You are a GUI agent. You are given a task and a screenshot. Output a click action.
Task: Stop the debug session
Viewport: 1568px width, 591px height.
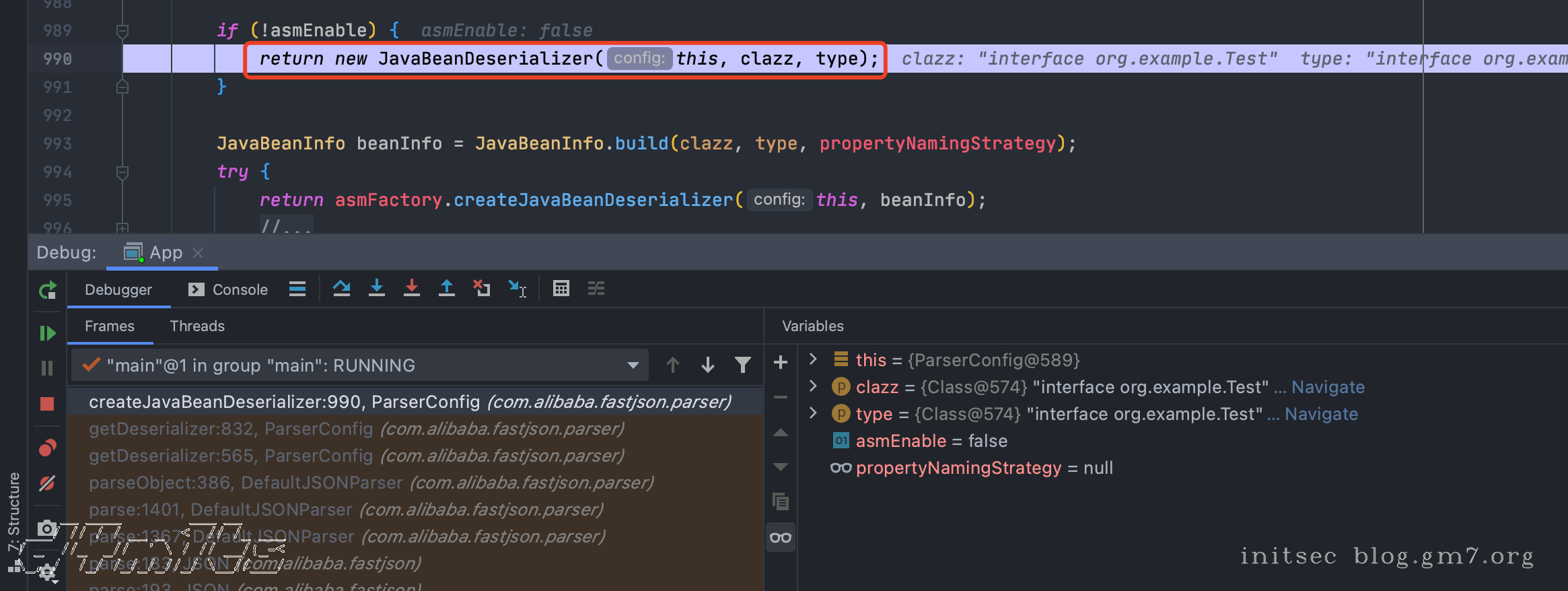[47, 404]
